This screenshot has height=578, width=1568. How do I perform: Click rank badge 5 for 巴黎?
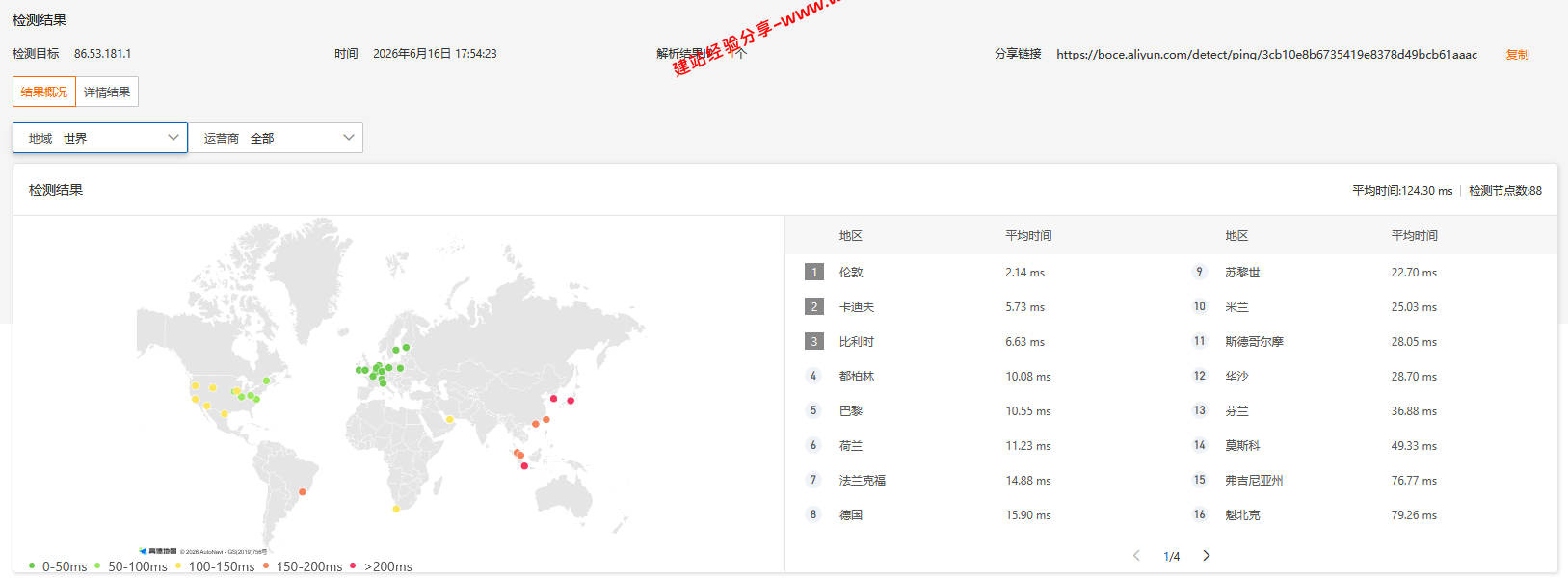click(x=813, y=410)
